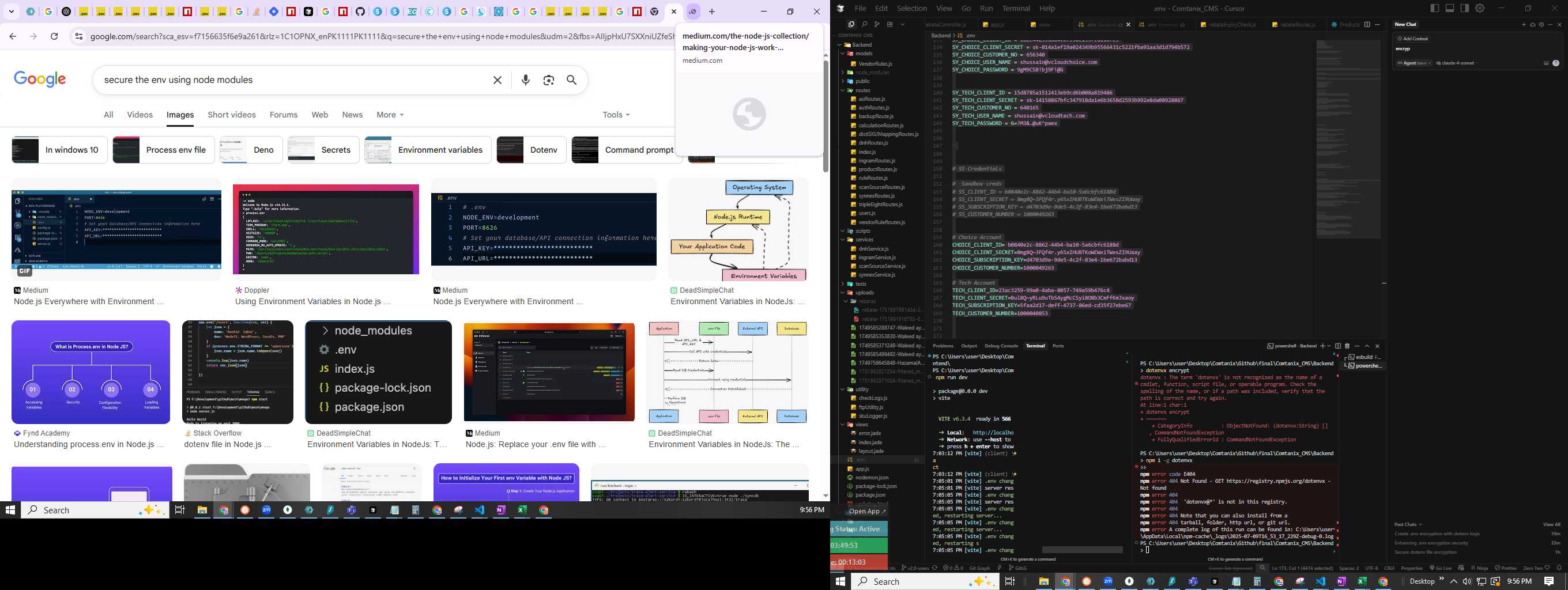Open the Search view in Cursor's activity bar
1568x590 pixels.
pyautogui.click(x=864, y=24)
